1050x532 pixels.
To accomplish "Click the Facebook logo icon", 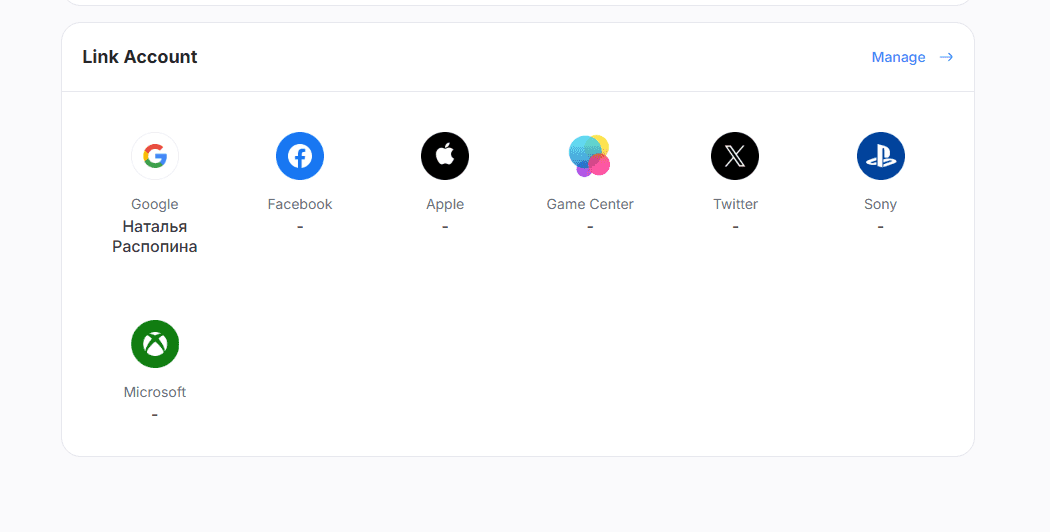I will [300, 156].
